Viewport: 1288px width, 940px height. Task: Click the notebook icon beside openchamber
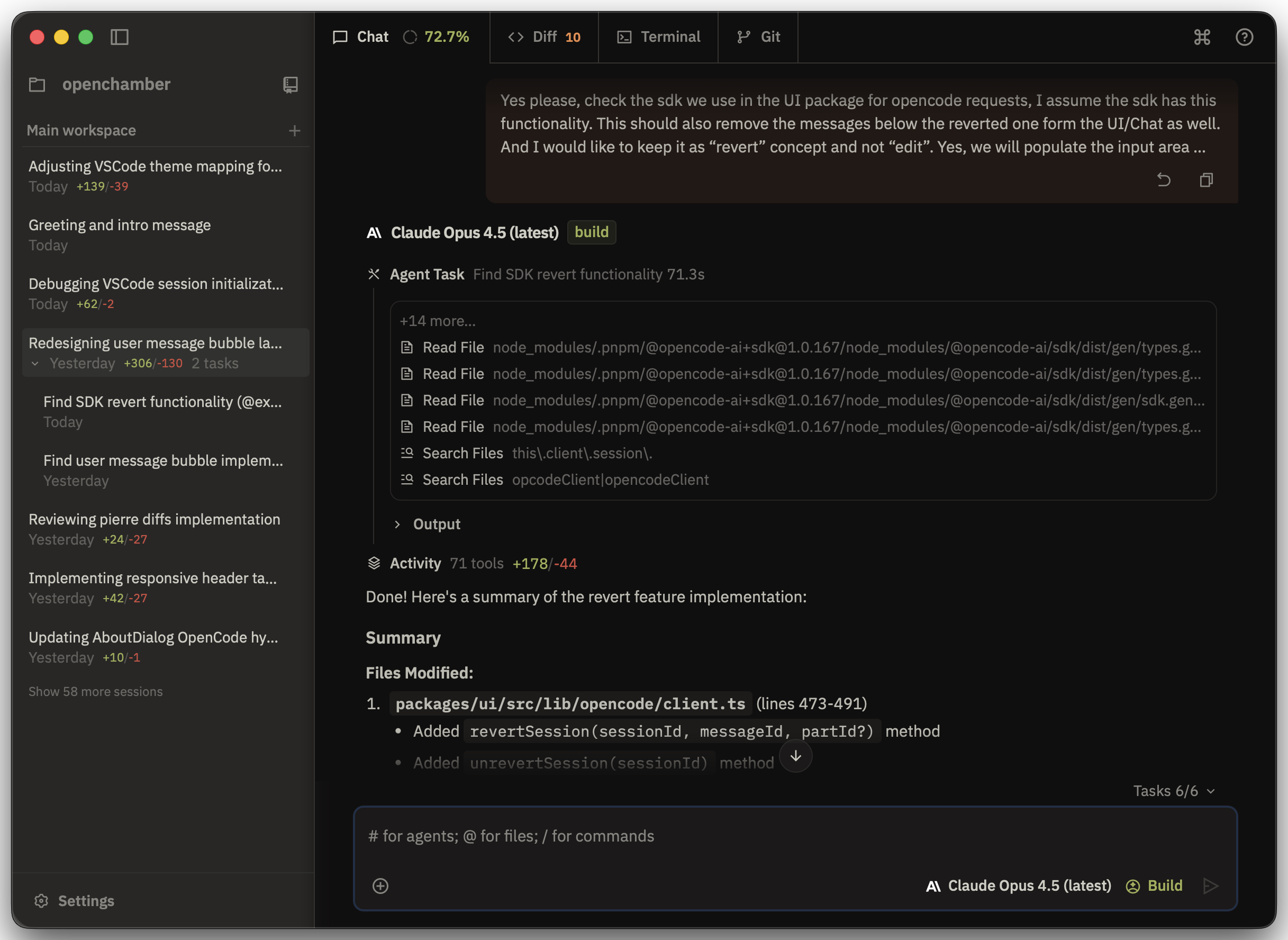(x=290, y=85)
